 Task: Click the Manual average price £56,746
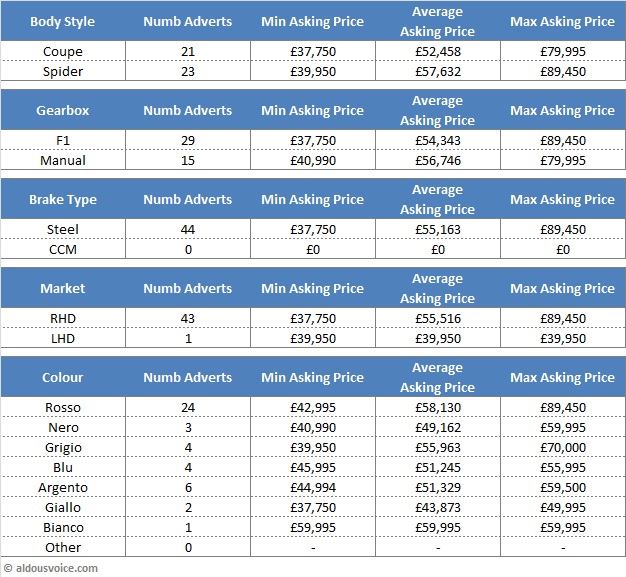click(437, 160)
